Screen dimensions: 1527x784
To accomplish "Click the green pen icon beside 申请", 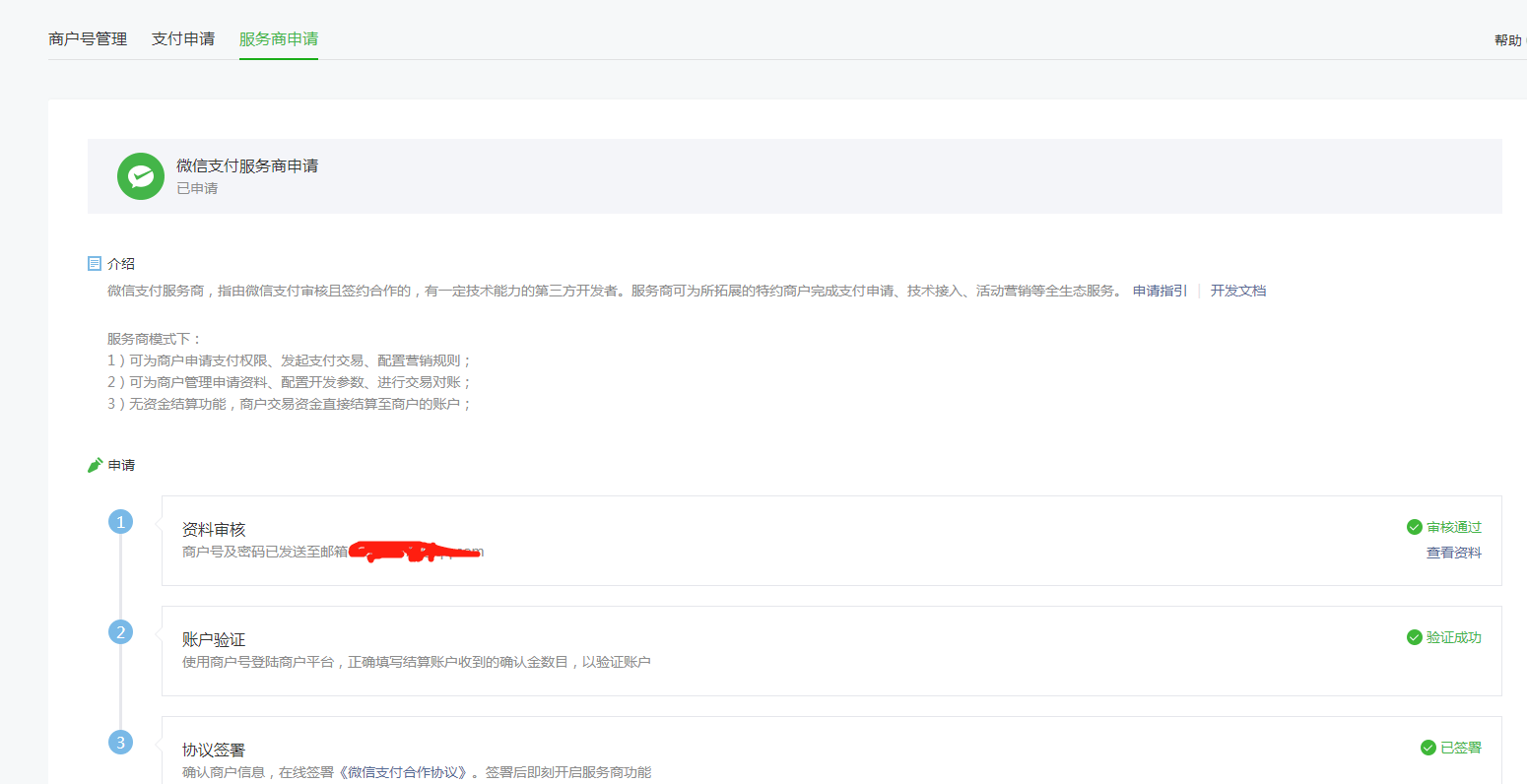I will (x=95, y=464).
